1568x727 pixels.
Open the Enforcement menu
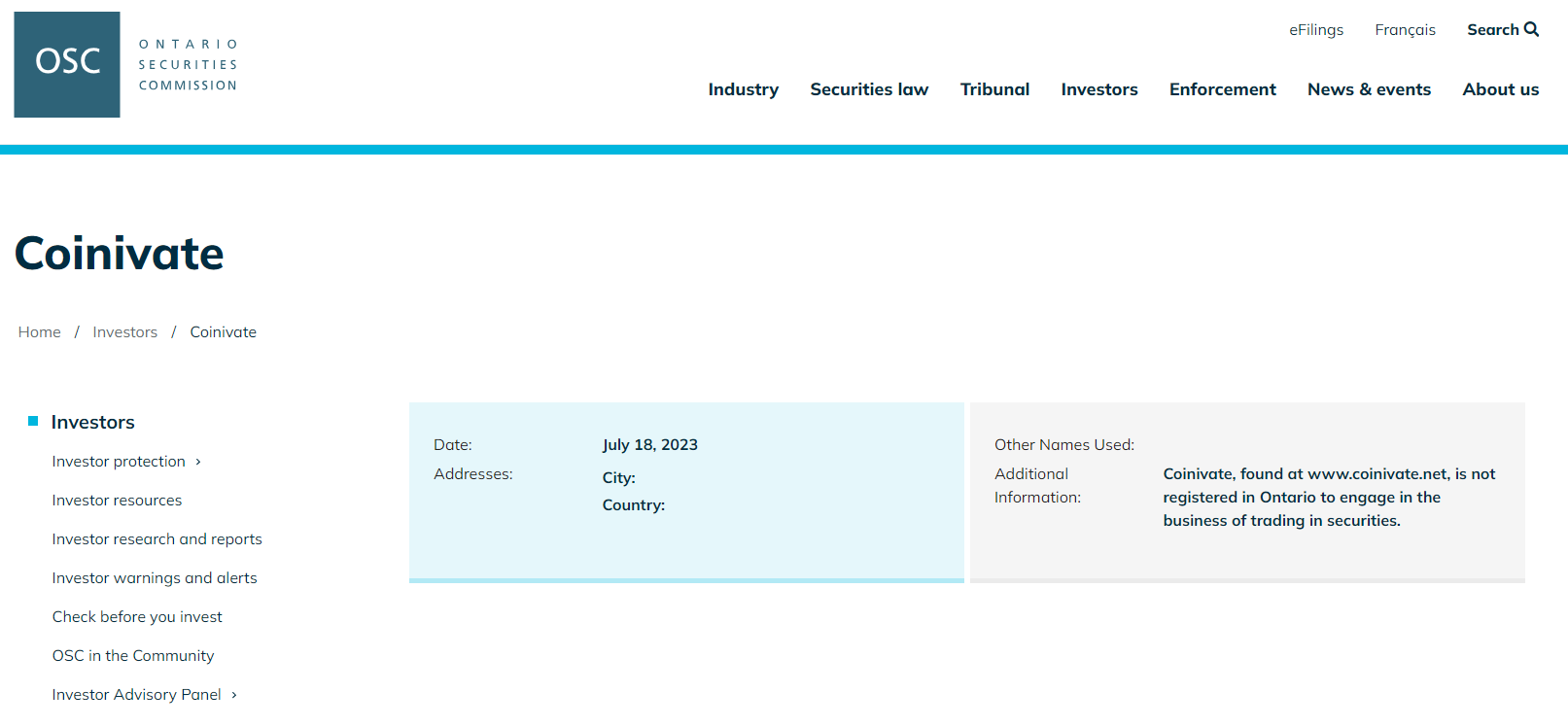tap(1223, 89)
